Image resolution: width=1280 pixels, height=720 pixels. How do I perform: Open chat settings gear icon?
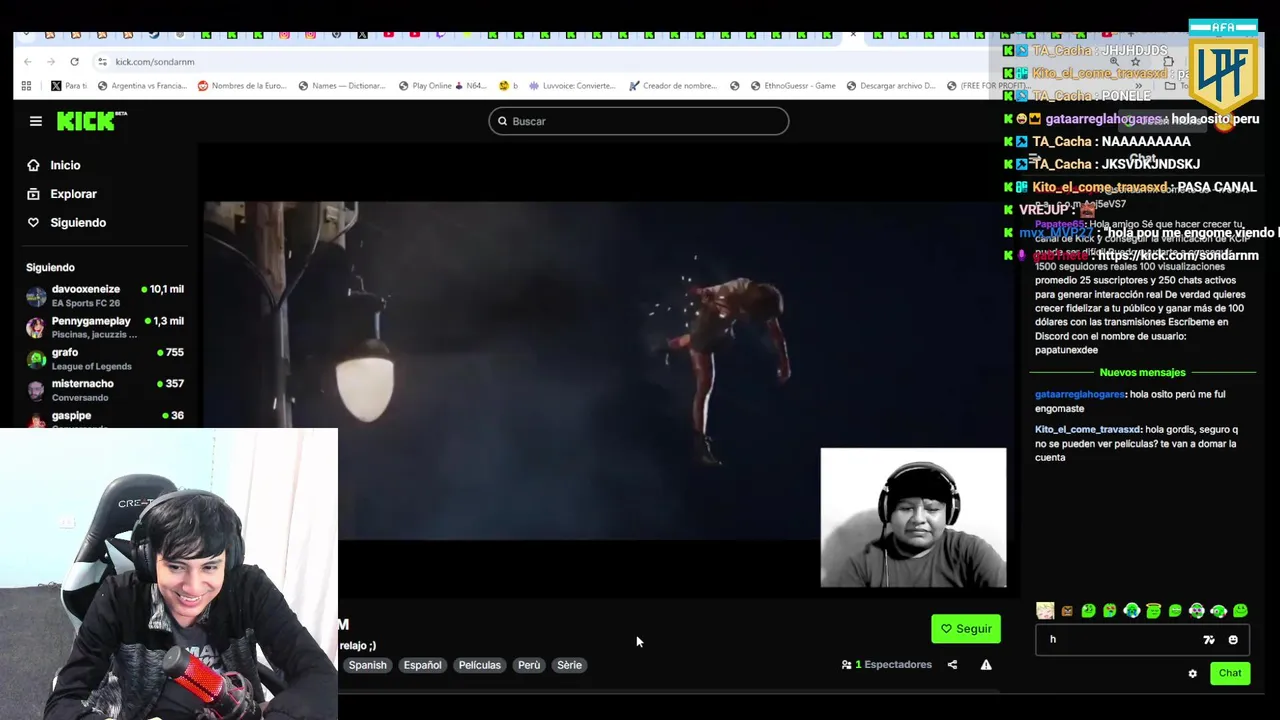1192,673
